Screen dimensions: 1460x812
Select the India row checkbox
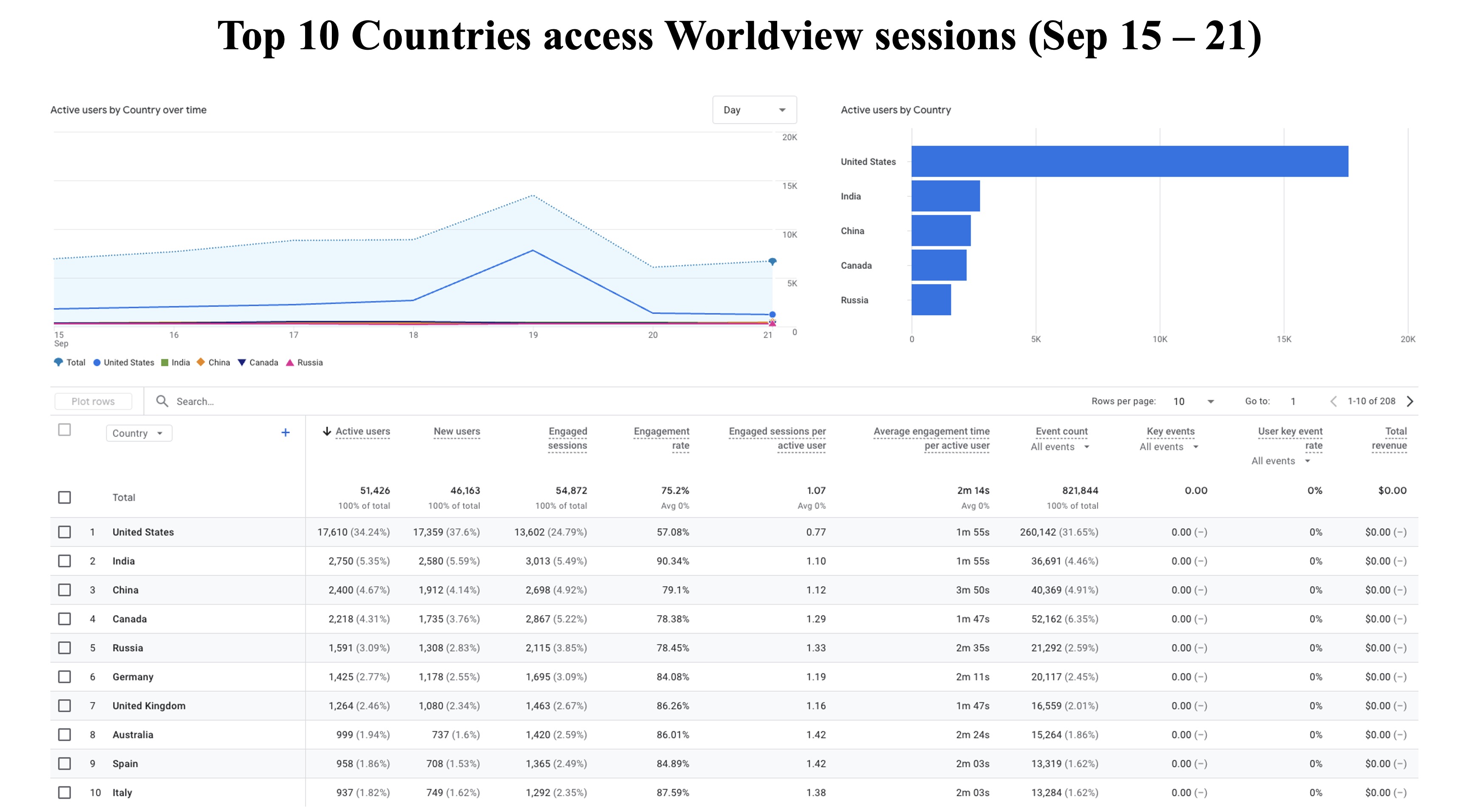pyautogui.click(x=65, y=561)
